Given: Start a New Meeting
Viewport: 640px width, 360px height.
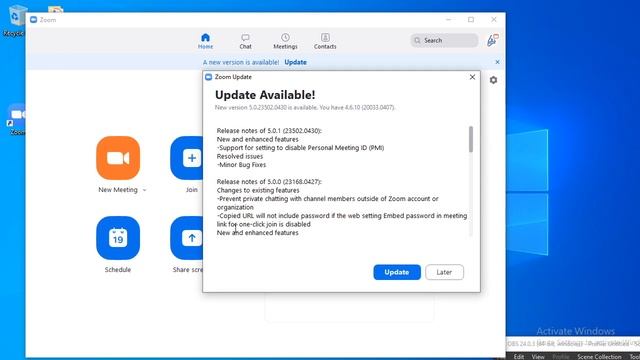Looking at the screenshot, I should [x=118, y=158].
